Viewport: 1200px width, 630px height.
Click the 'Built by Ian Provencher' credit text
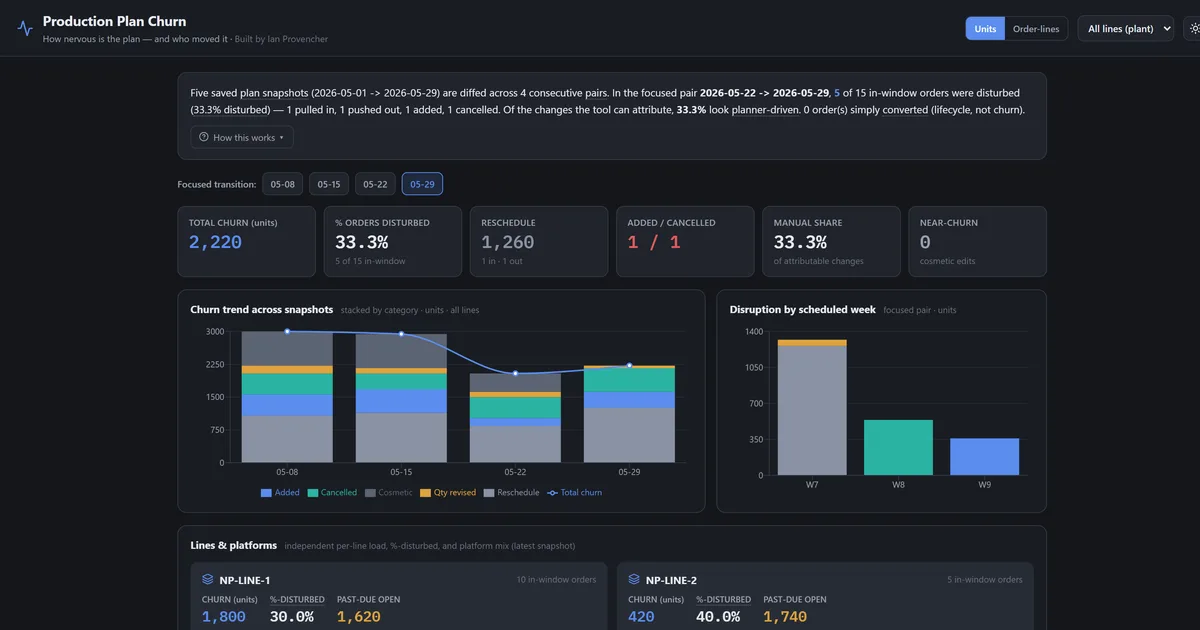281,39
